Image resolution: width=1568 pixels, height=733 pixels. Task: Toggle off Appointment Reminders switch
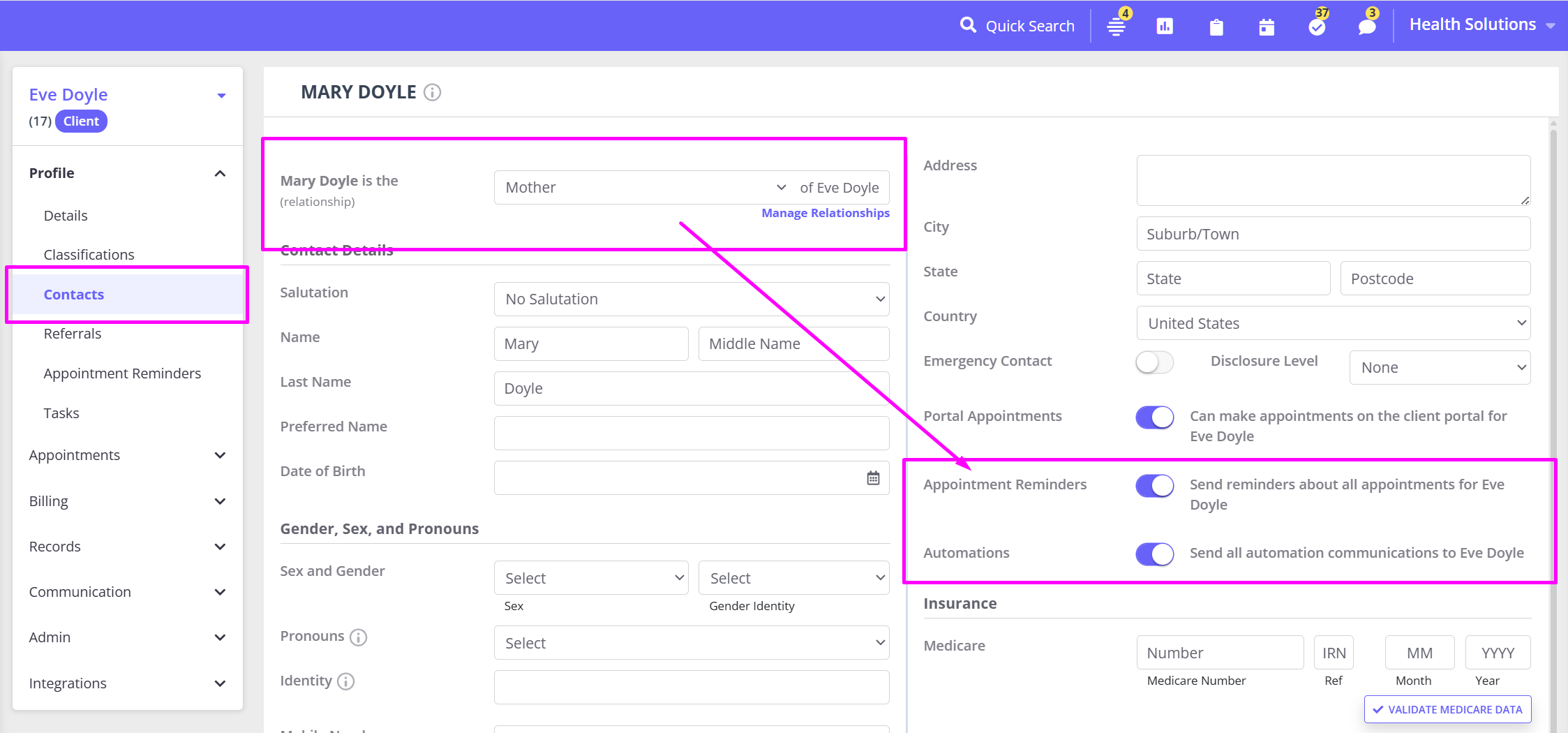tap(1154, 486)
